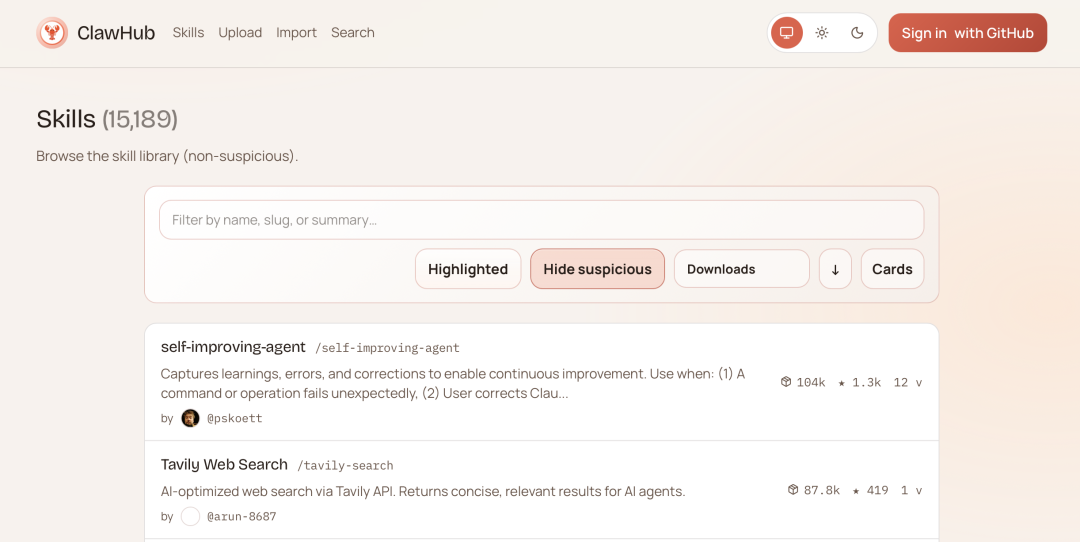Go to the Upload page
The width and height of the screenshot is (1080, 542).
point(240,33)
